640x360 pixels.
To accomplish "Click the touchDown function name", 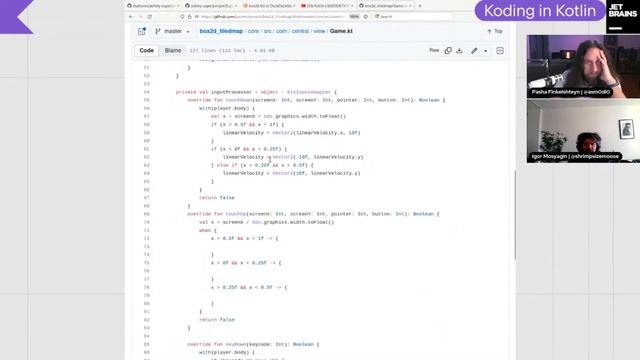I will point(239,100).
